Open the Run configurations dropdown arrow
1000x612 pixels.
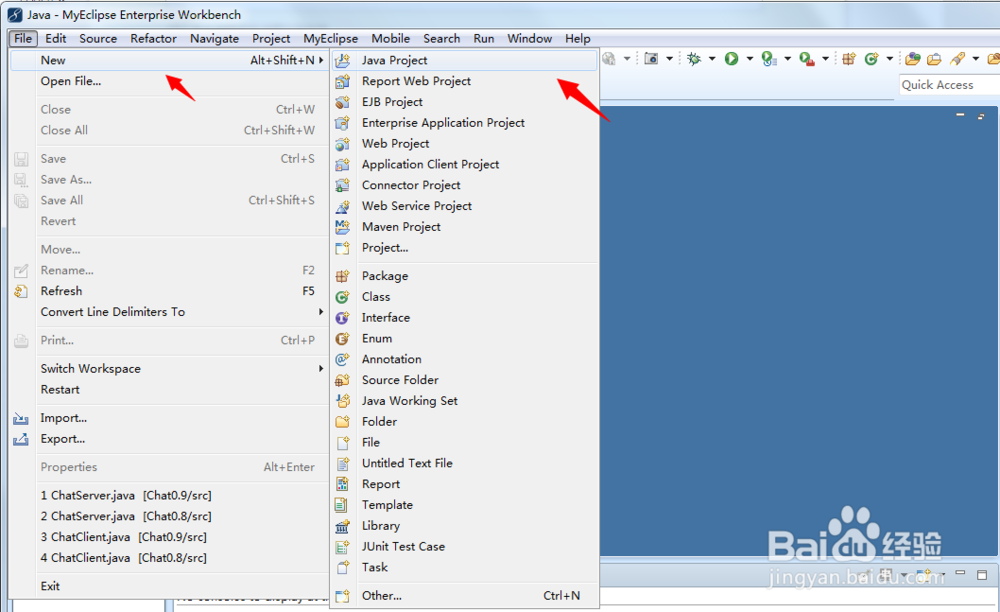pos(750,59)
